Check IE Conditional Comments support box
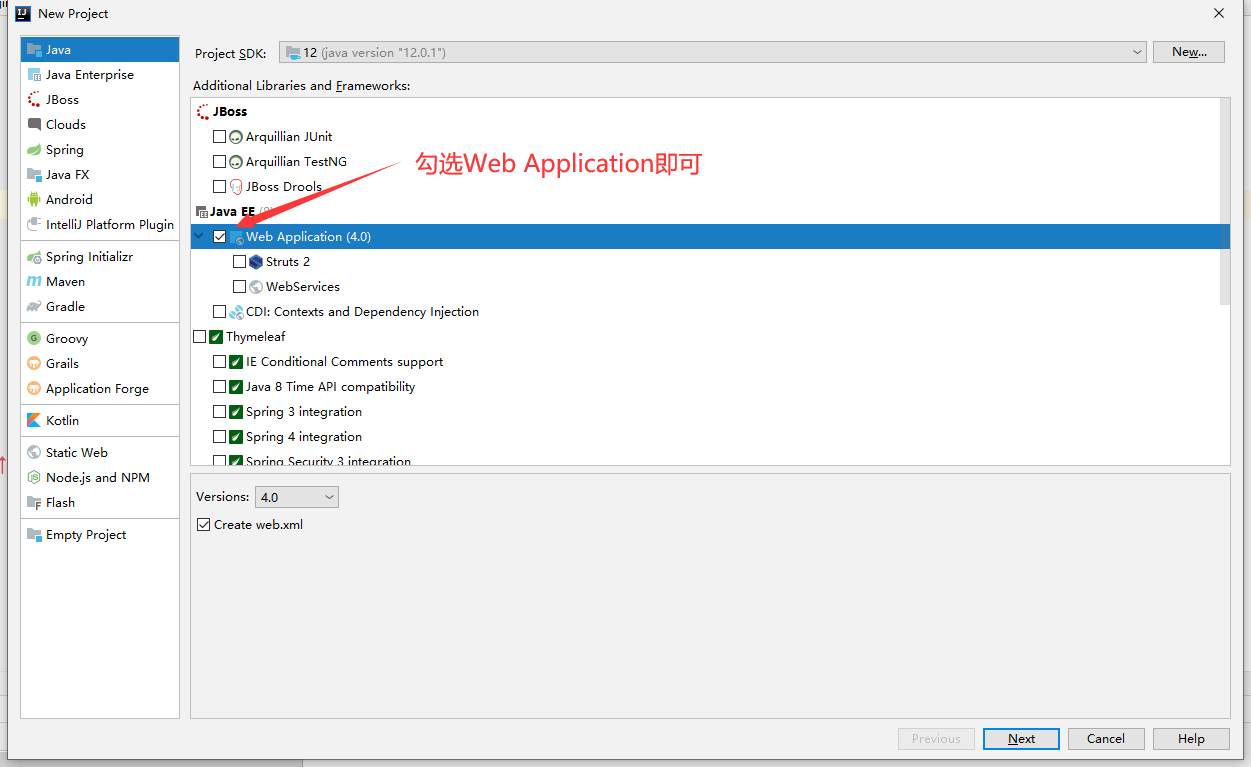1251x767 pixels. pos(219,362)
